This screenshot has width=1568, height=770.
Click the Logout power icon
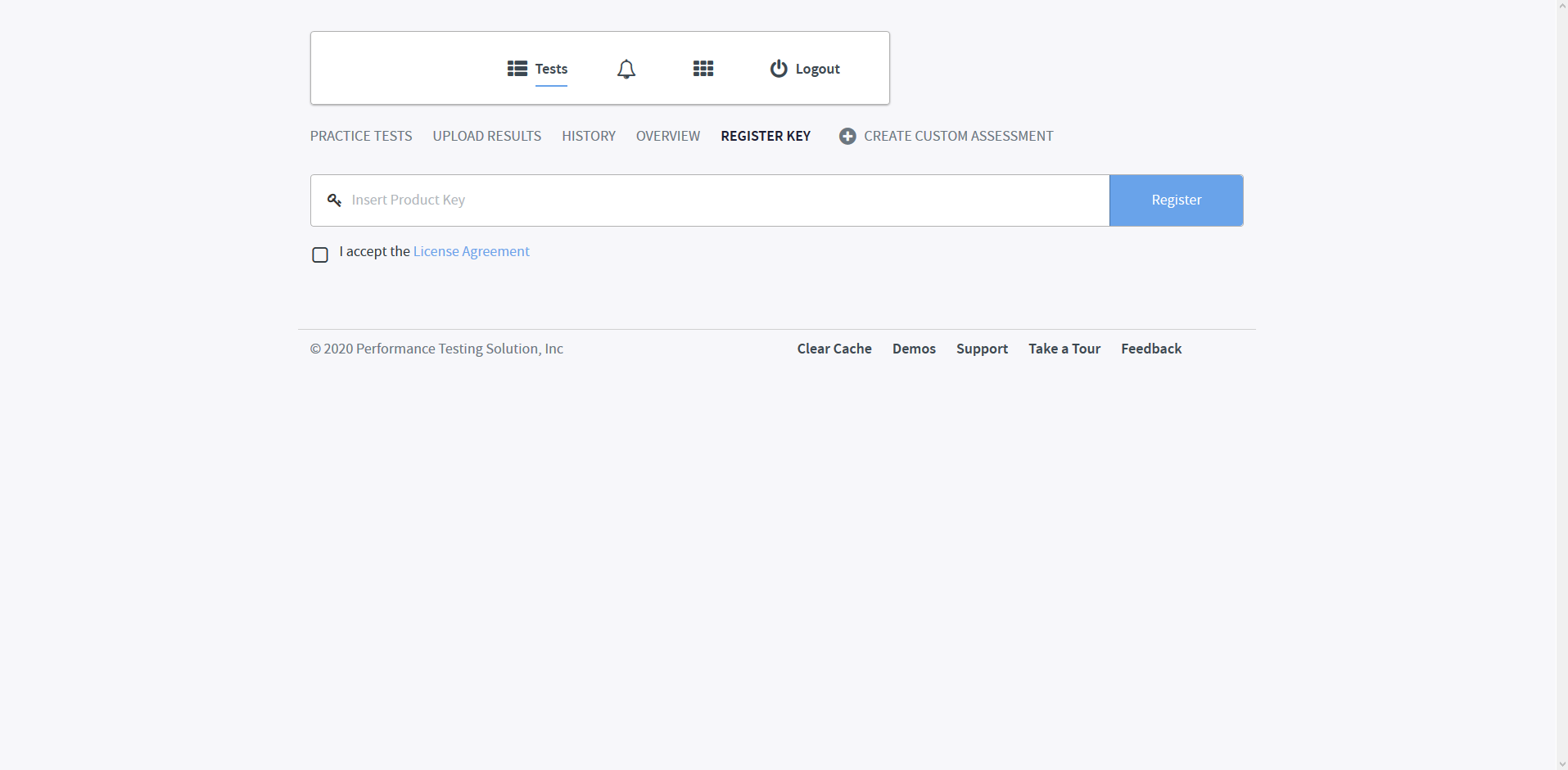pos(779,69)
